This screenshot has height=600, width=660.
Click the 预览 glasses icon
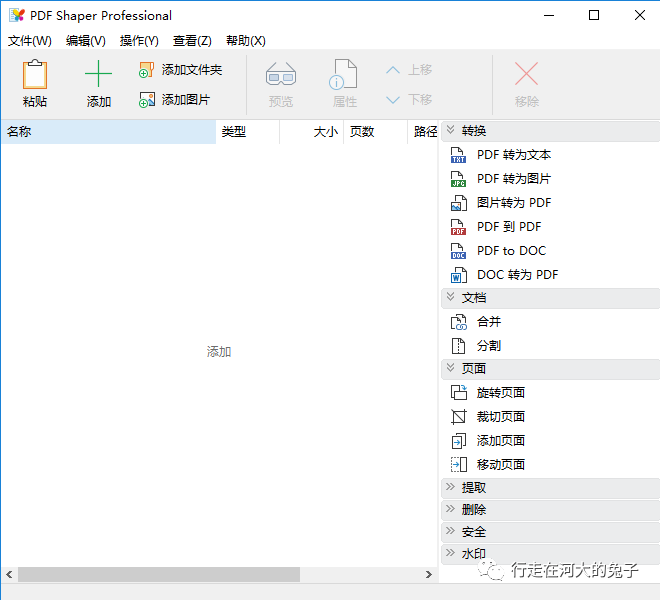pyautogui.click(x=281, y=74)
